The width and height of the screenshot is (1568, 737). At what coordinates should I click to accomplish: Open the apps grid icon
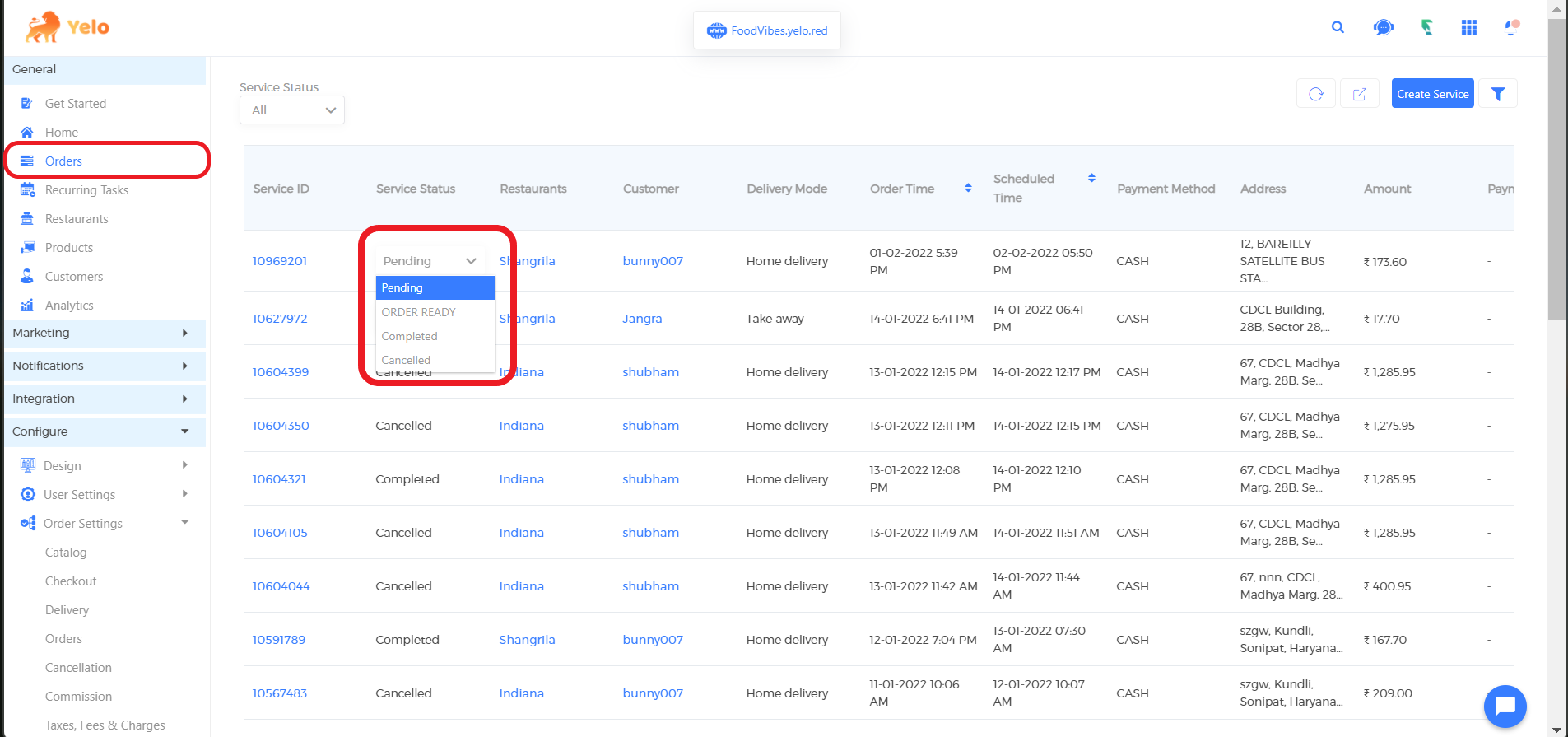coord(1468,27)
